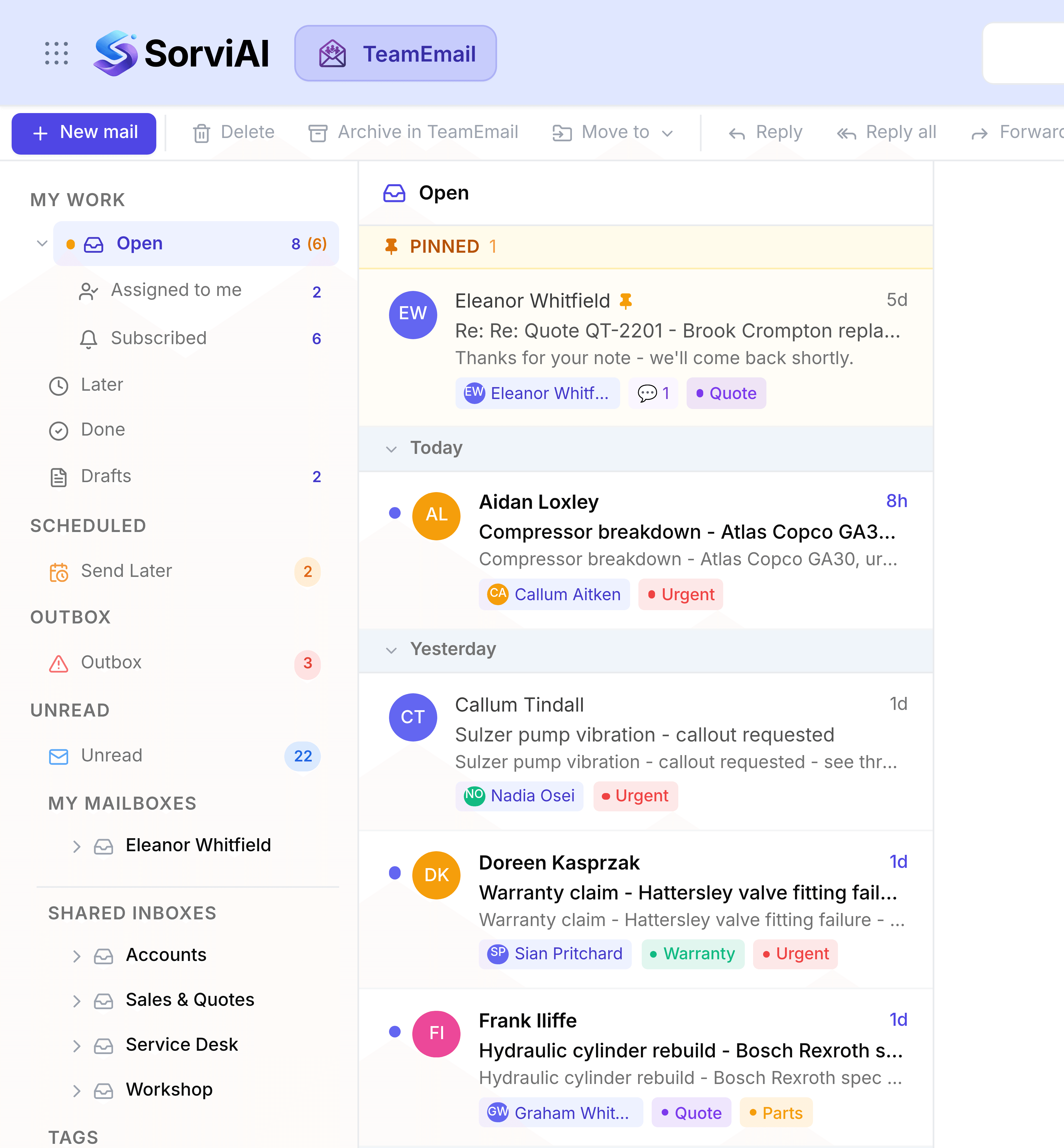Open the Move to dropdown
Image resolution: width=1064 pixels, height=1148 pixels.
(613, 132)
